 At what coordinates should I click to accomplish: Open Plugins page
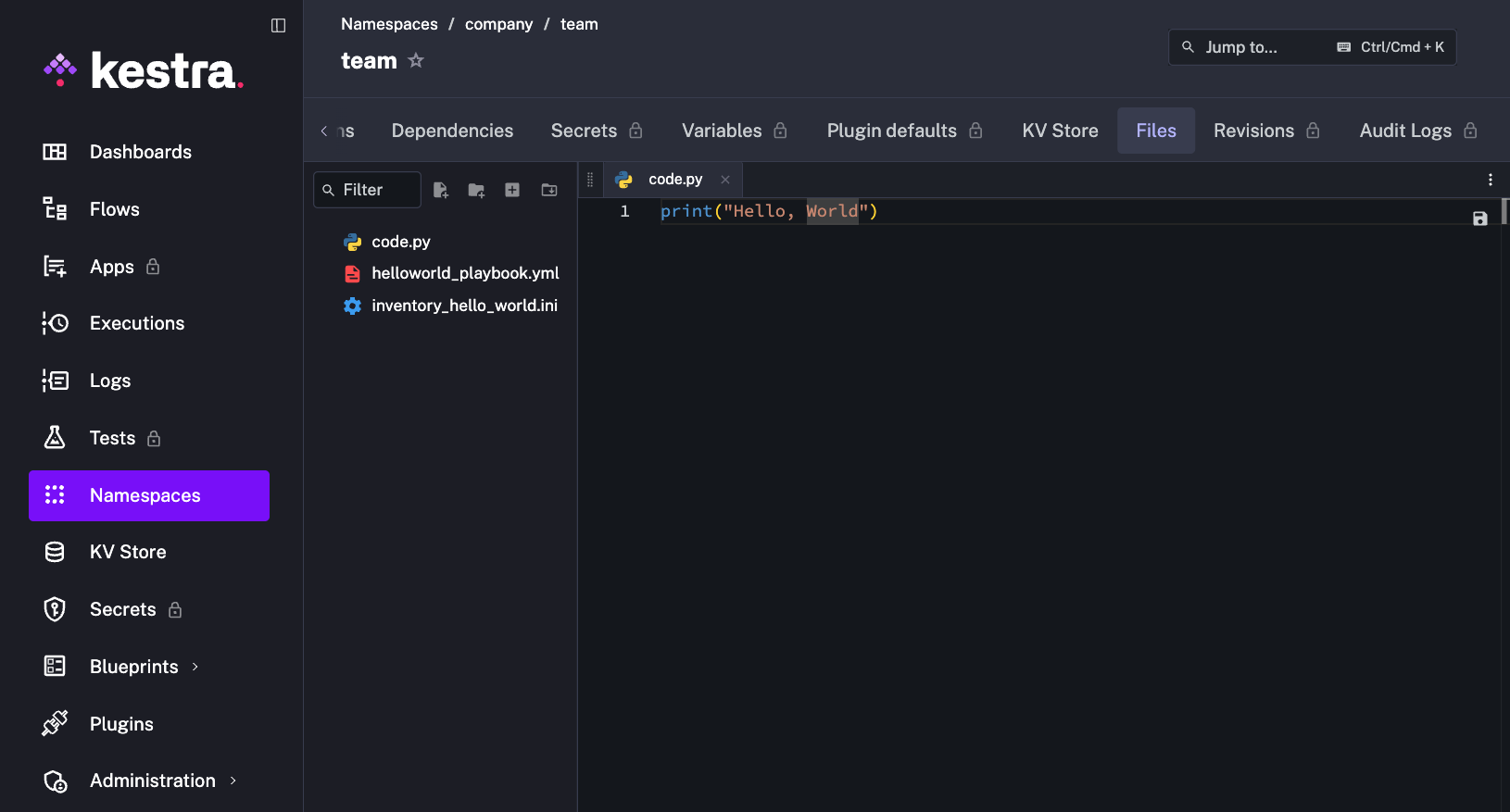point(149,724)
